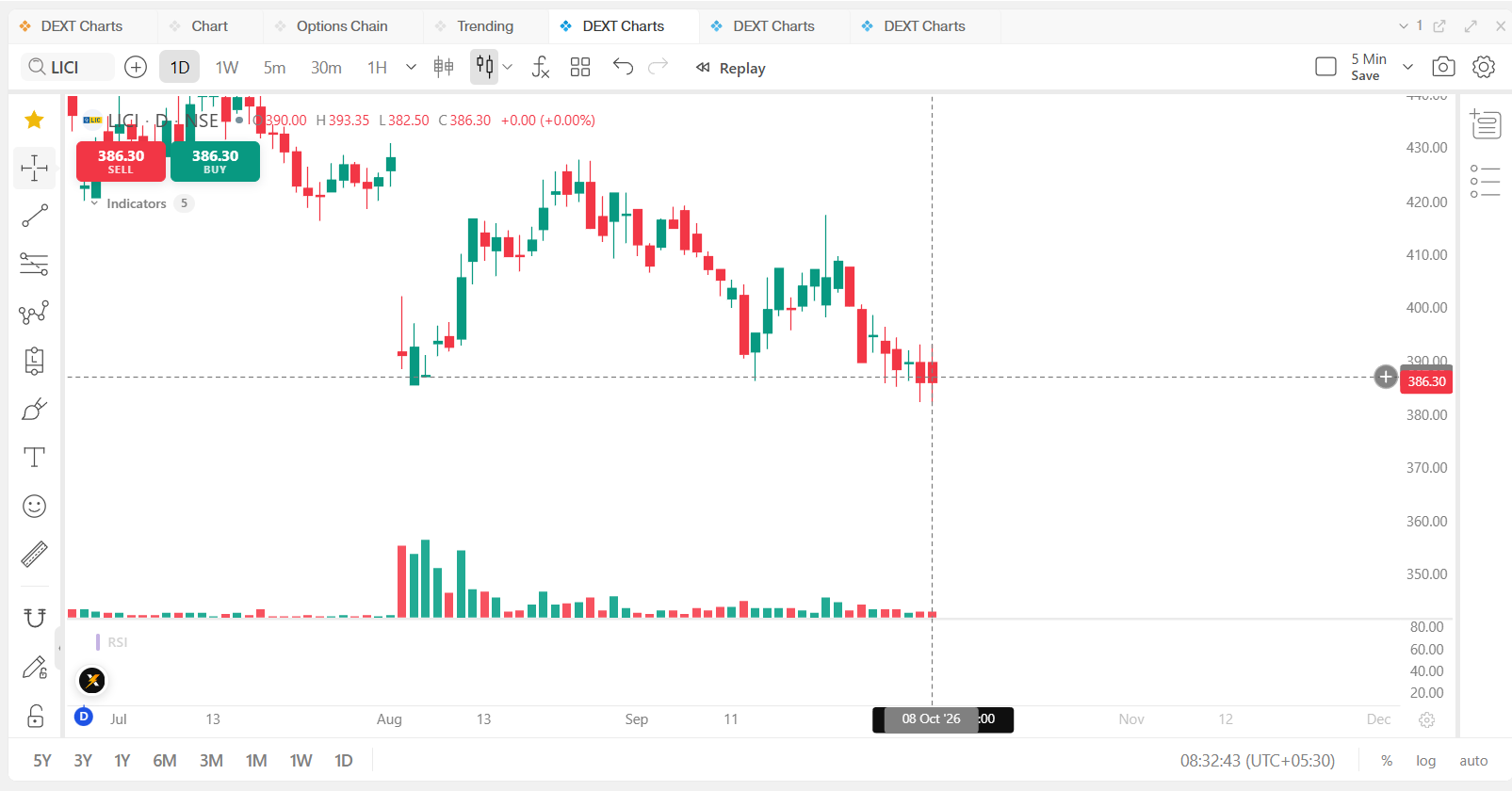The image size is (1512, 791).
Task: Select the ruler measure tool
Action: (x=35, y=555)
